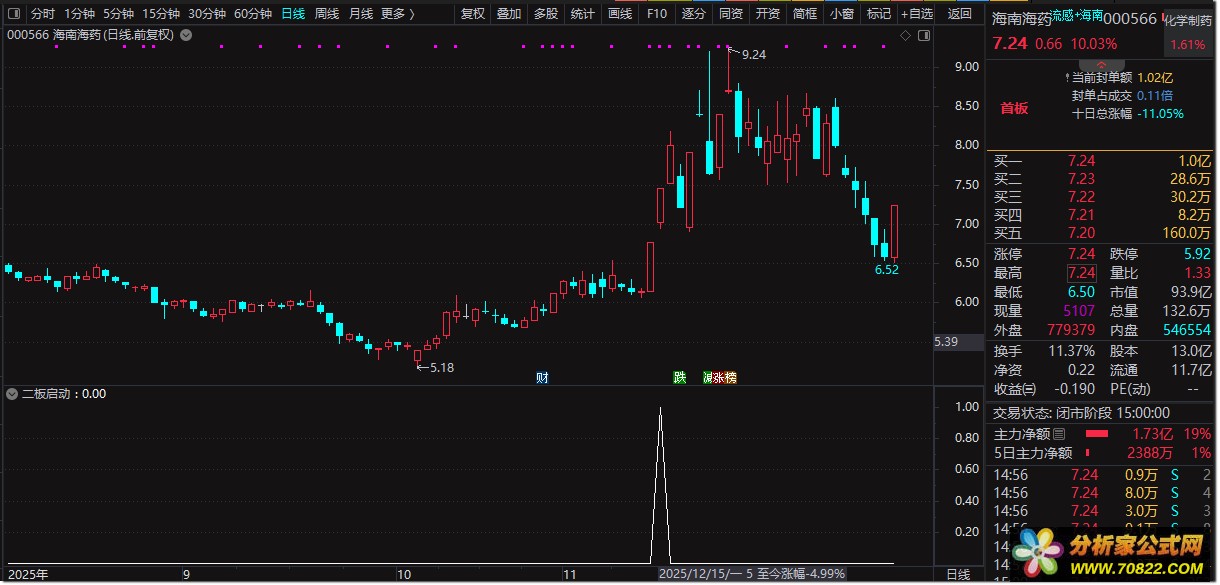Click 内盘 value 546554
Viewport: 1220px width, 585px height.
pos(1187,330)
